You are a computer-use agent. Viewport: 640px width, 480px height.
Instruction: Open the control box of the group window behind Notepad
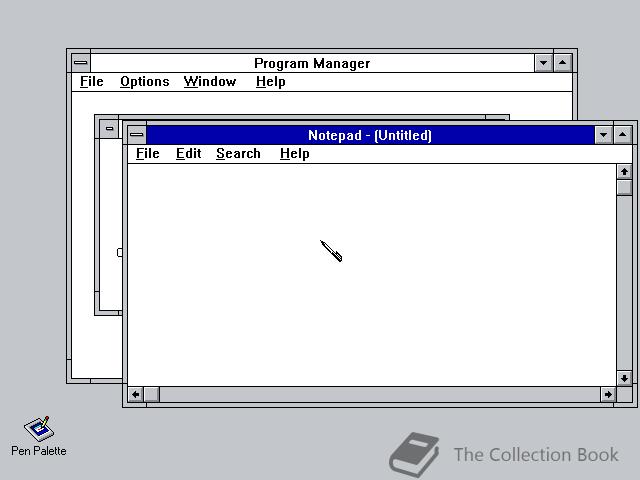(109, 129)
